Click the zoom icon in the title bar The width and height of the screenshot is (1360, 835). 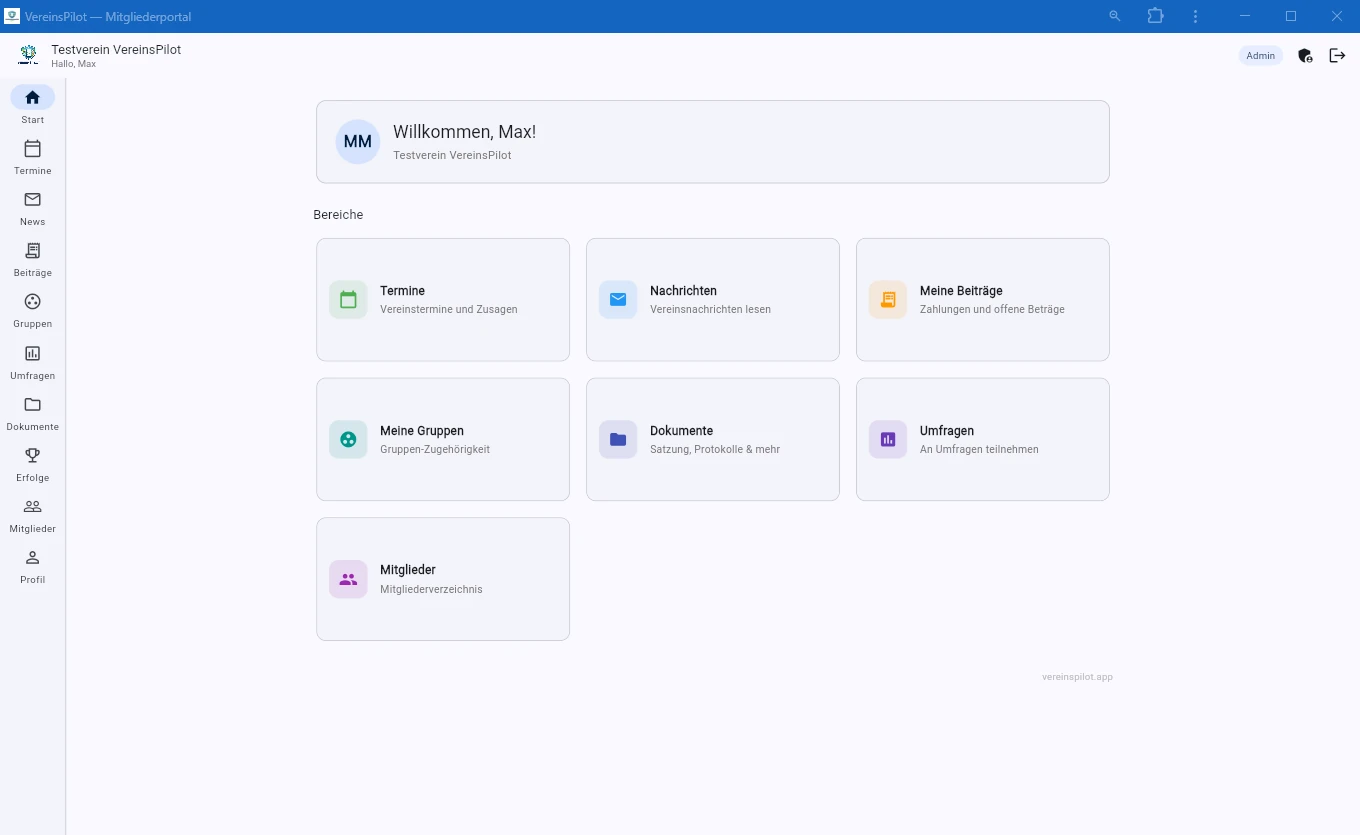pos(1113,16)
